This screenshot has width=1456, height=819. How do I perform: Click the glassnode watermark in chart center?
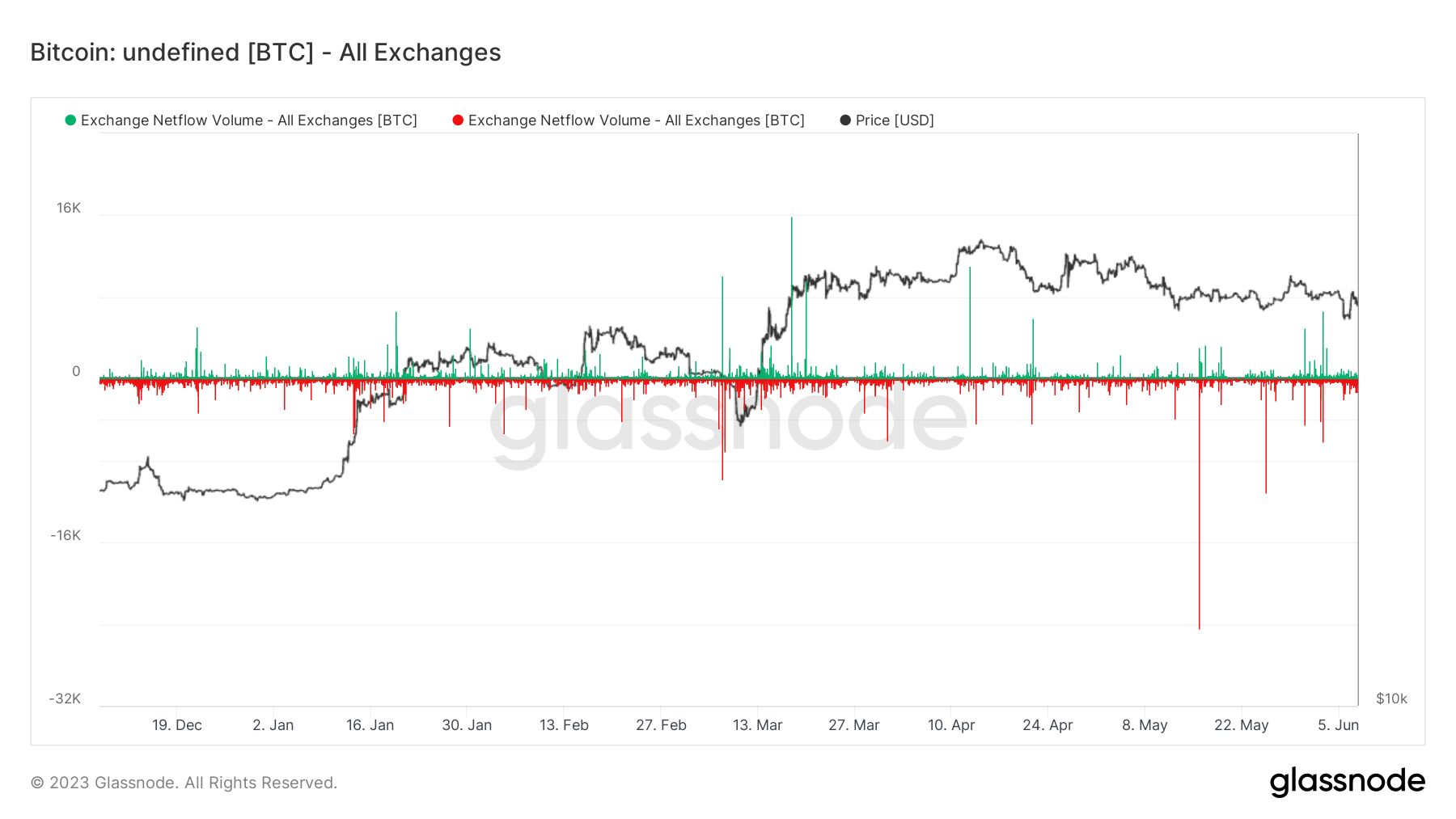[728, 420]
